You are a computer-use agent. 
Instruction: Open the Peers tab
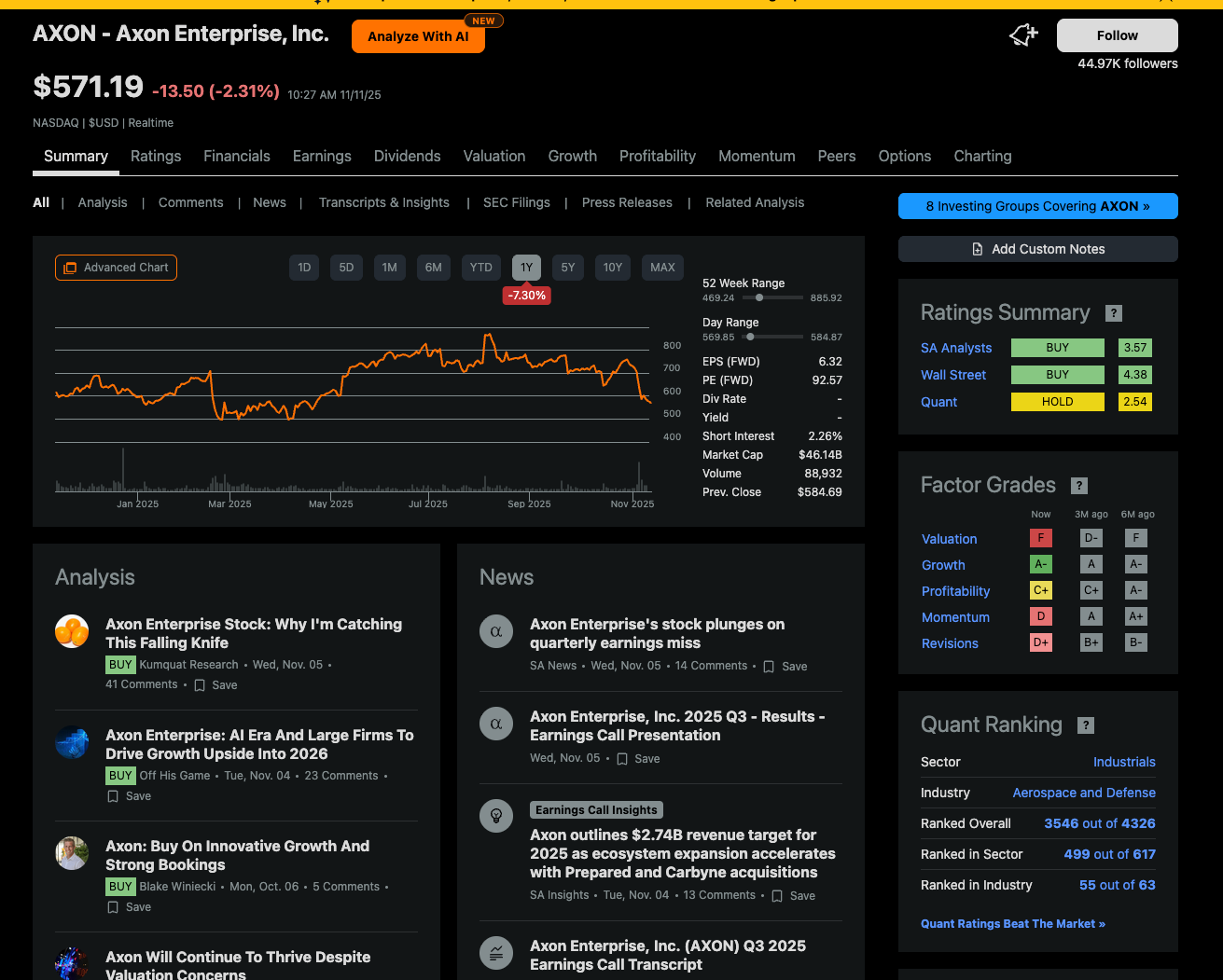tap(837, 157)
